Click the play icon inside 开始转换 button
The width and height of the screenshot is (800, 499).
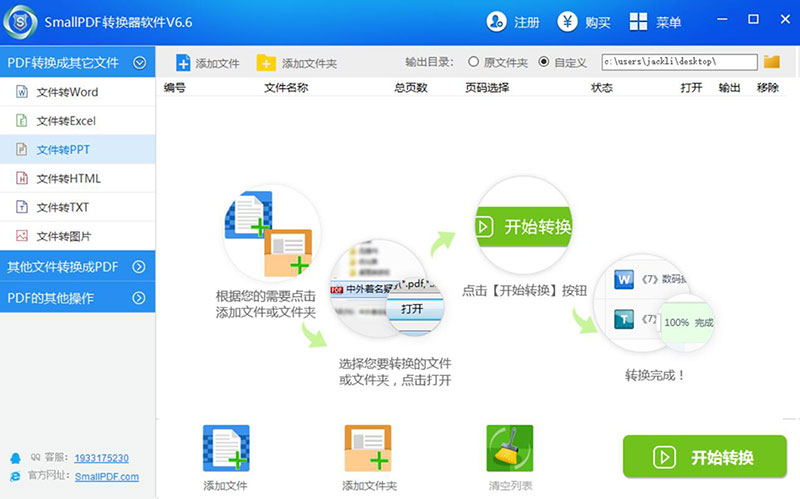[x=664, y=457]
